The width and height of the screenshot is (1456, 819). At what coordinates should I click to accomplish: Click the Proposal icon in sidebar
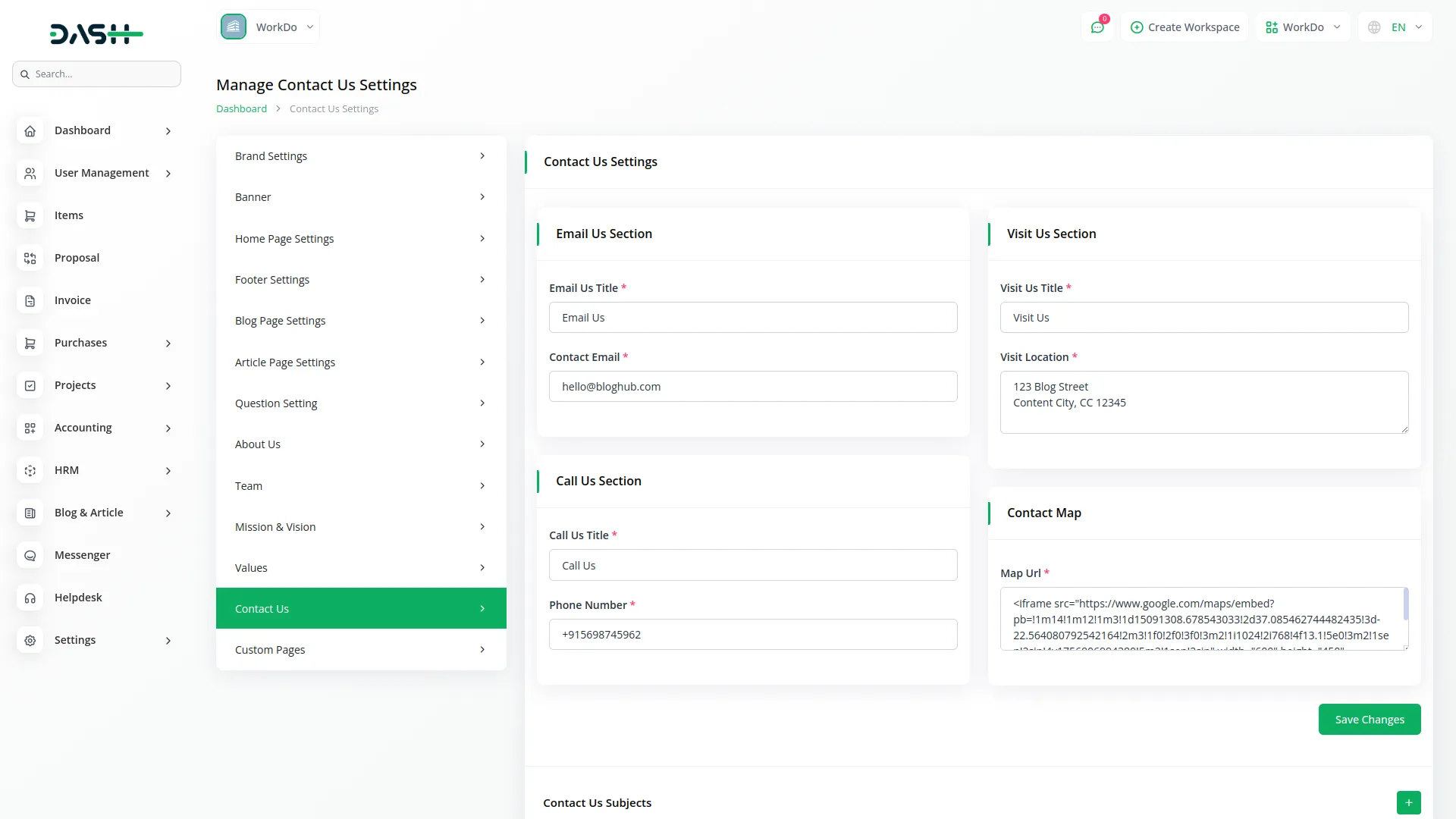click(x=30, y=259)
